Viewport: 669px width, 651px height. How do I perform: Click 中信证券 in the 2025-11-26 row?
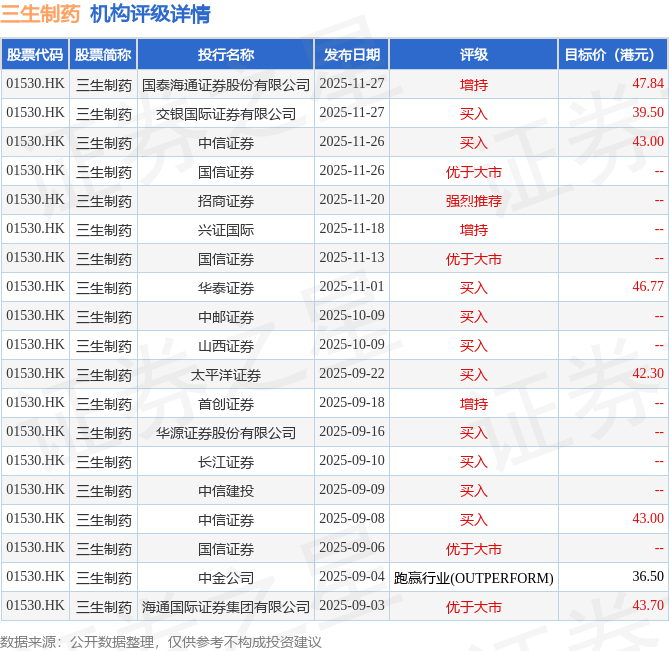tap(226, 143)
